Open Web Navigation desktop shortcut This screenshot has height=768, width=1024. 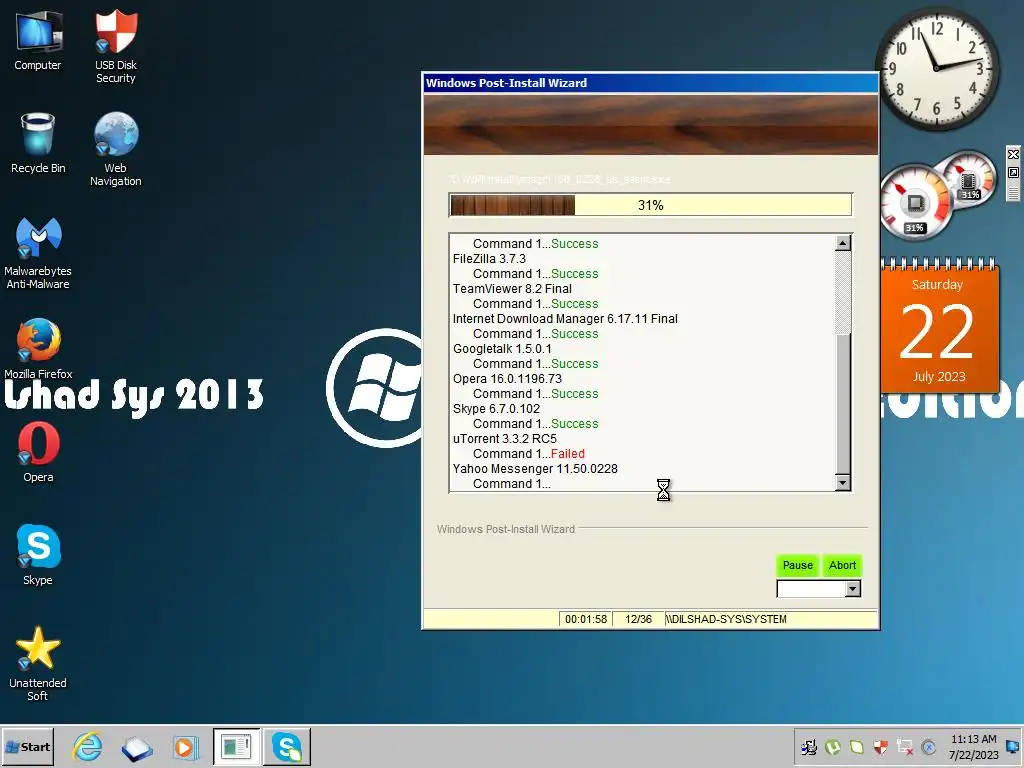tap(116, 150)
